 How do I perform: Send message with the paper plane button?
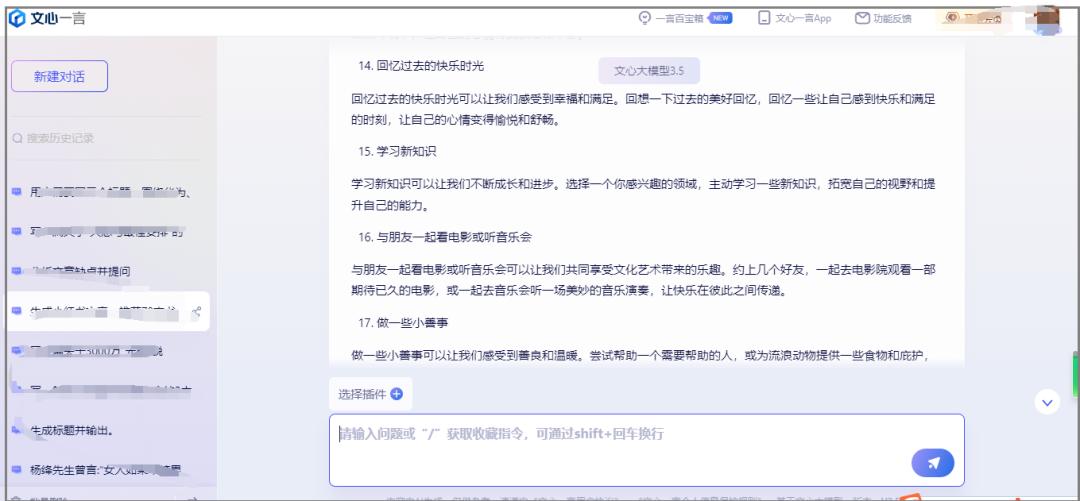933,463
